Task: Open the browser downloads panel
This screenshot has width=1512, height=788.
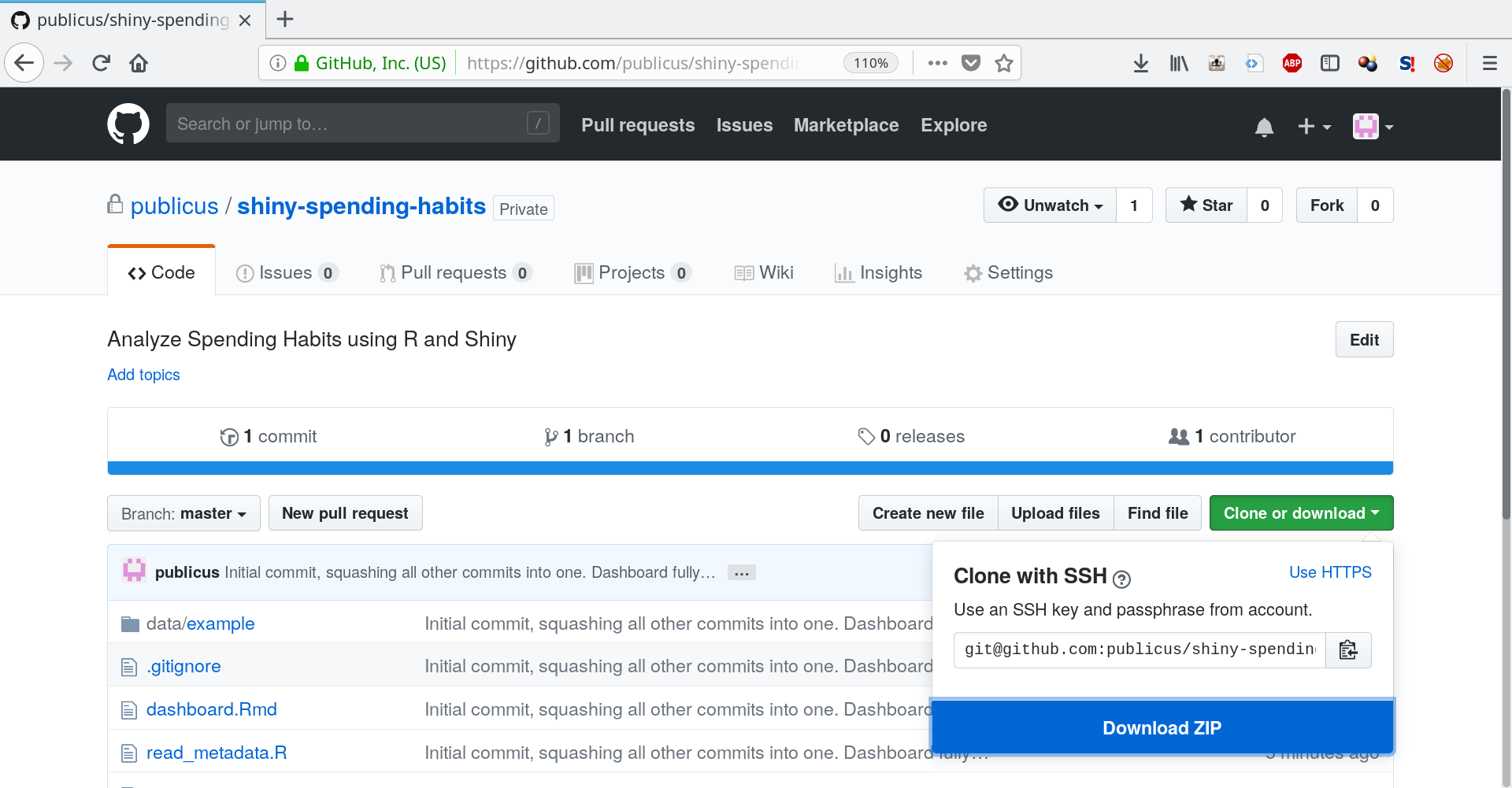Action: [1140, 63]
